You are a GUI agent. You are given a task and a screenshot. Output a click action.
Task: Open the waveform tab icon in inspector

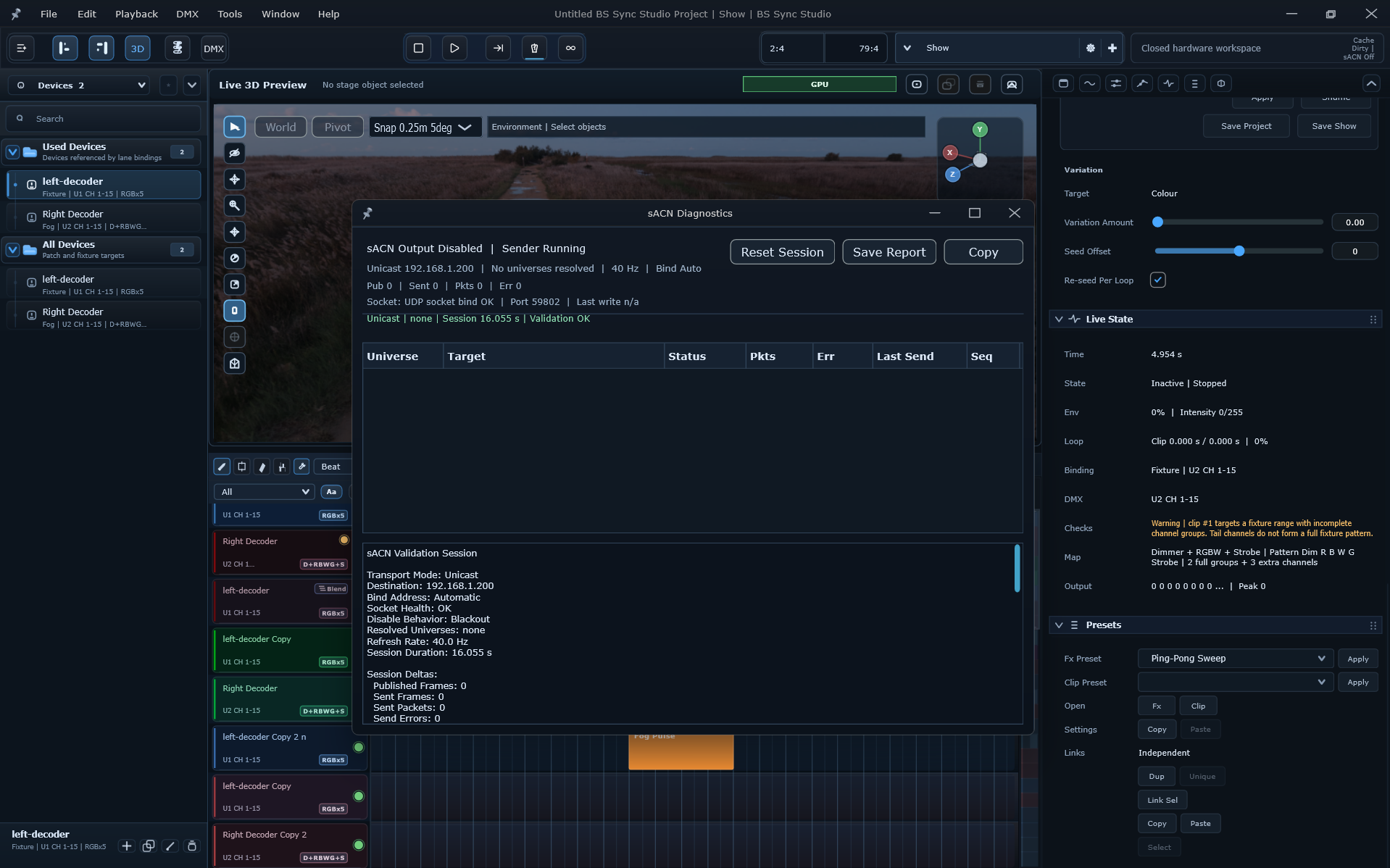tap(1089, 83)
